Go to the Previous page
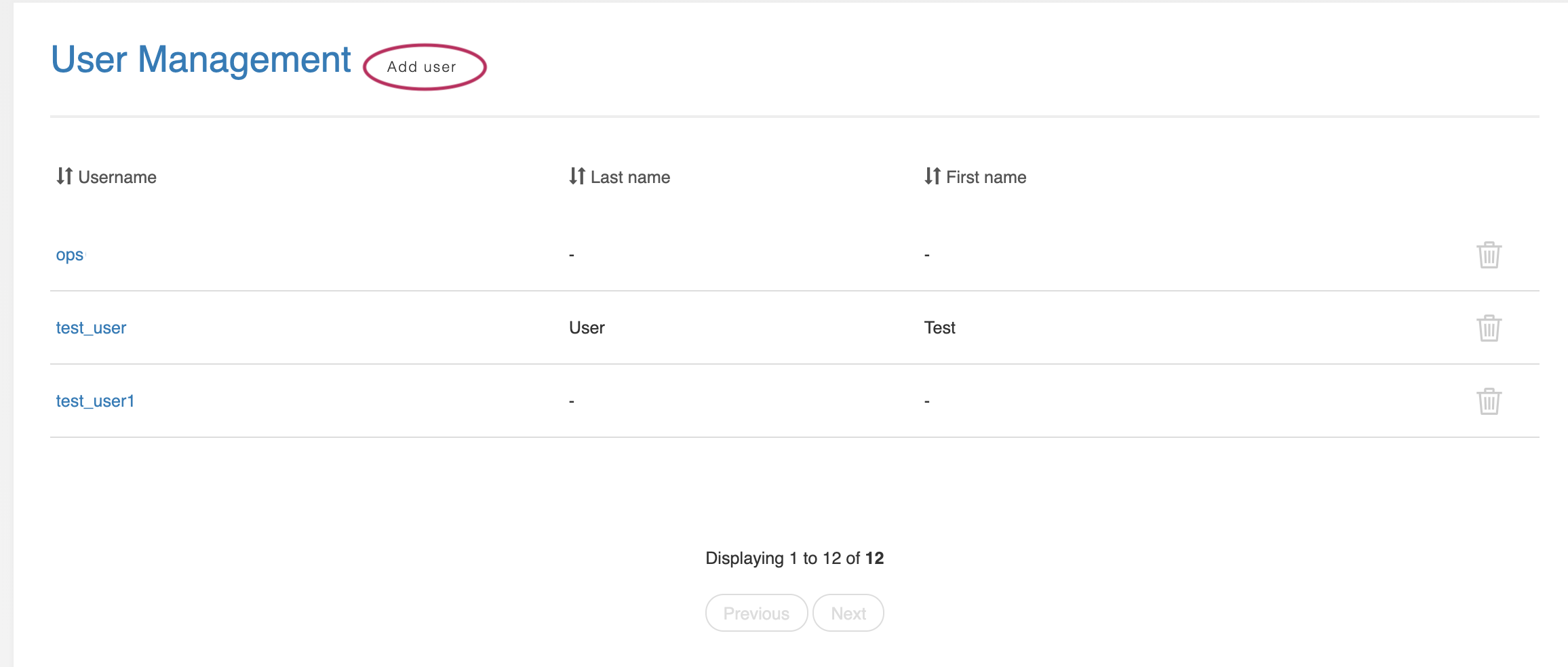1568x667 pixels. pos(756,613)
